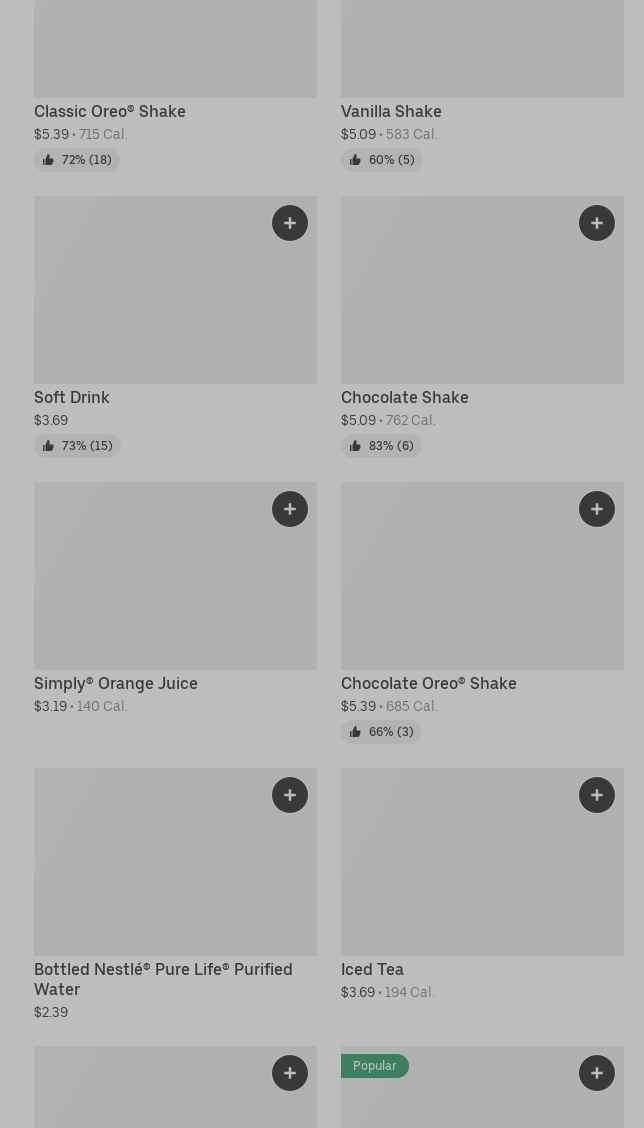Open Vanilla Shake item title

391,111
